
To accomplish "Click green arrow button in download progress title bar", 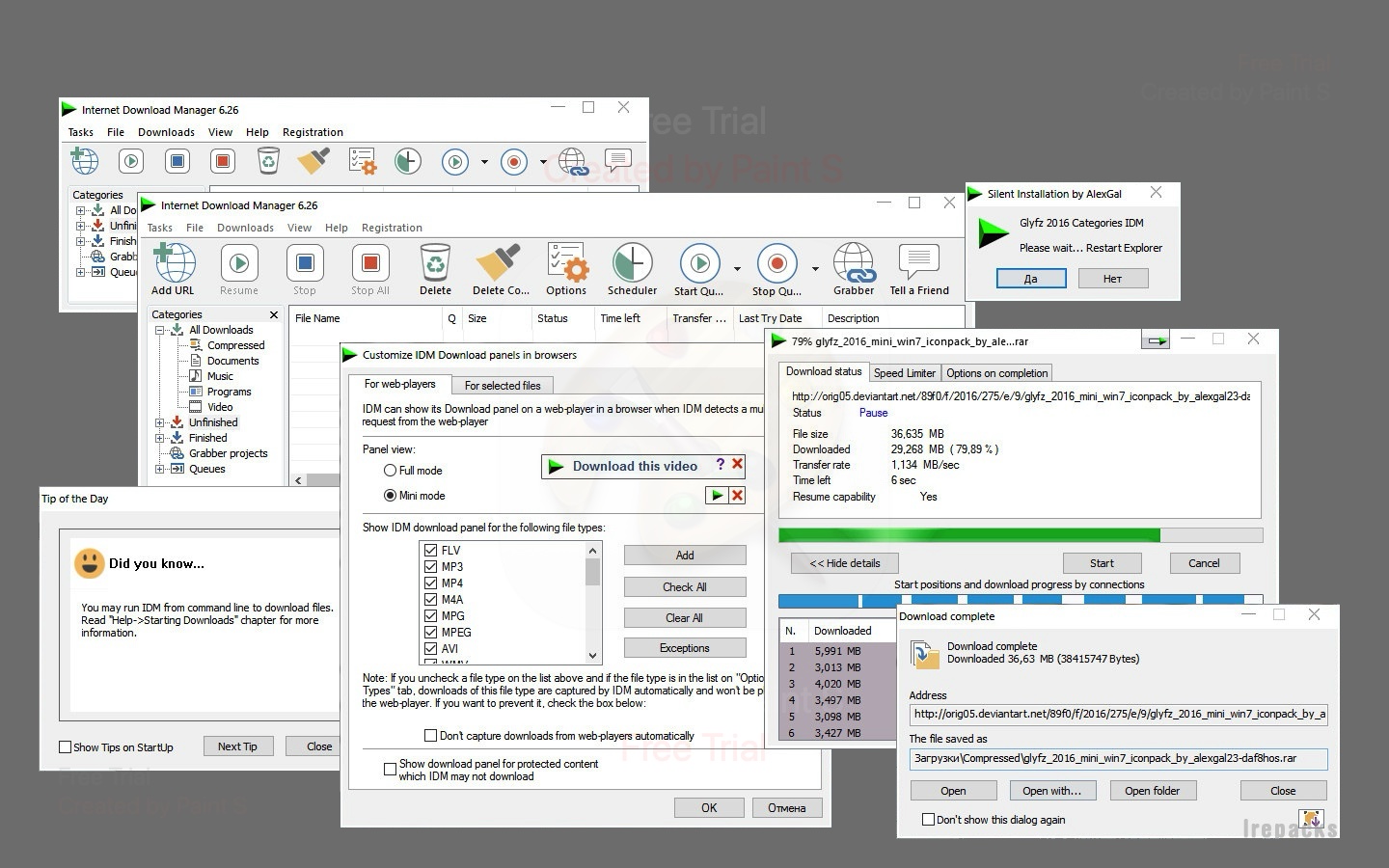I will click(1157, 340).
